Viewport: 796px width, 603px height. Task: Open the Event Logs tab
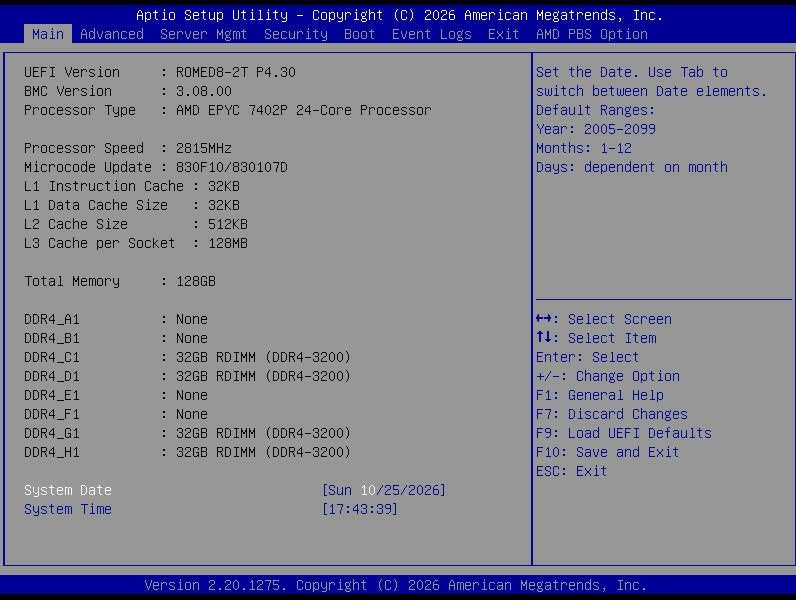(x=432, y=34)
